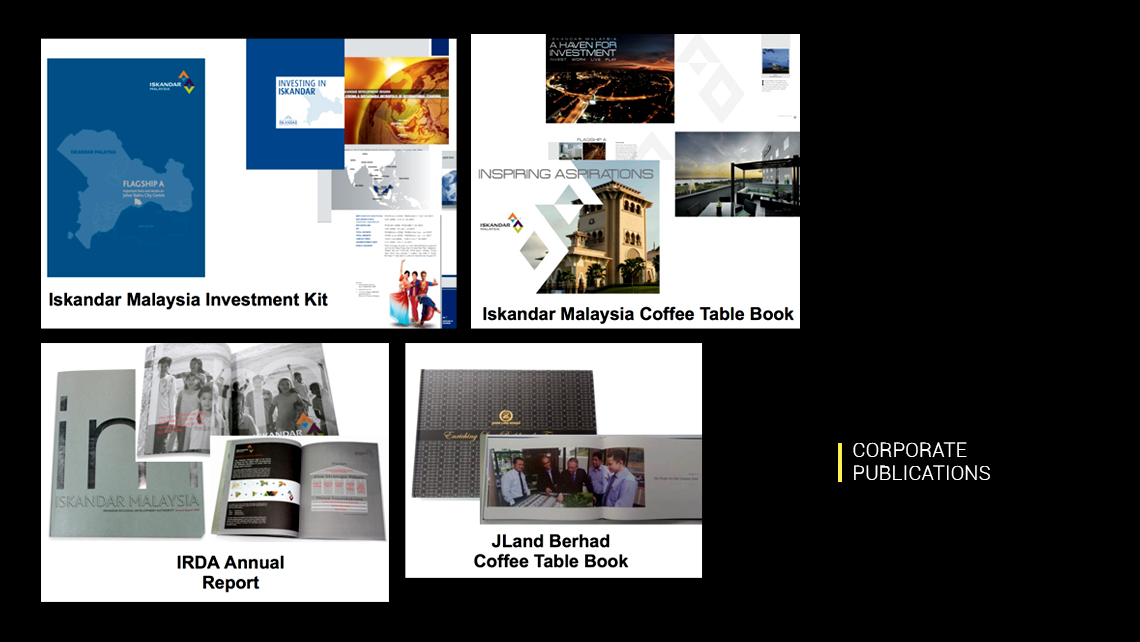Screen dimensions: 1140x642
Task: Click the grey diamond pattern graphic
Action: coord(711,80)
